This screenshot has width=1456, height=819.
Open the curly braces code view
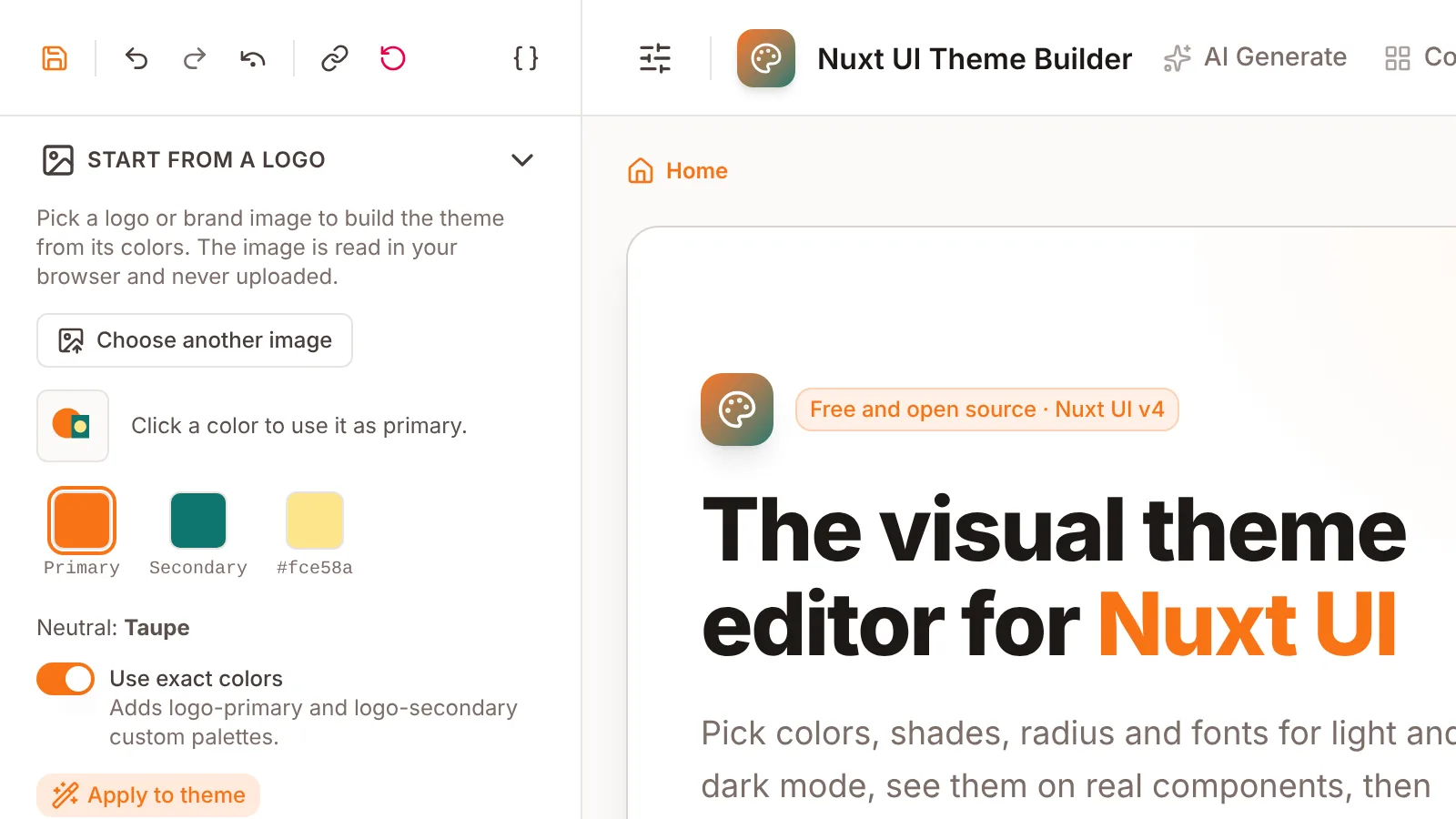(526, 58)
